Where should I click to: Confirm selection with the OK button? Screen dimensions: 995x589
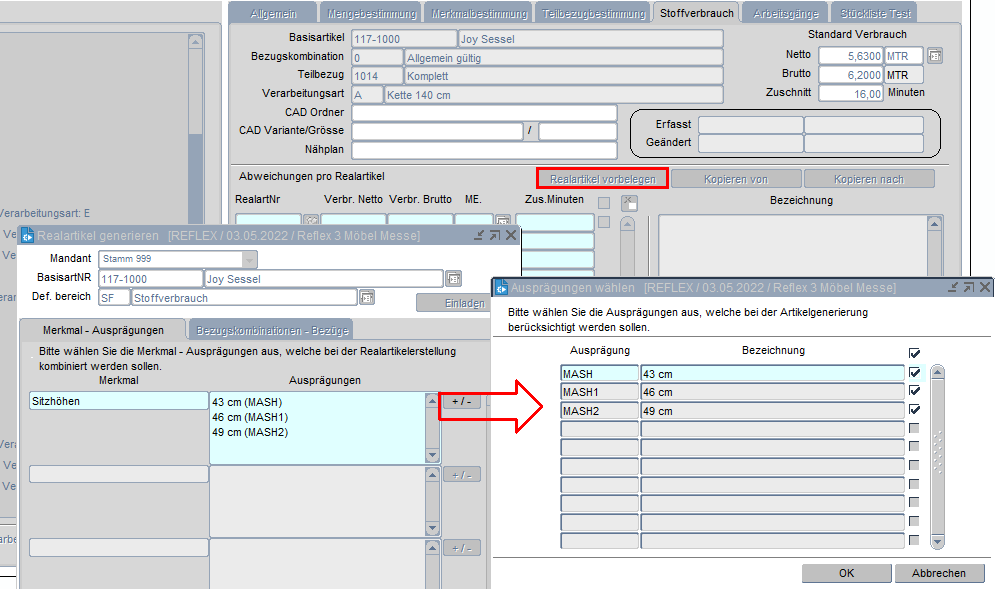pyautogui.click(x=846, y=573)
